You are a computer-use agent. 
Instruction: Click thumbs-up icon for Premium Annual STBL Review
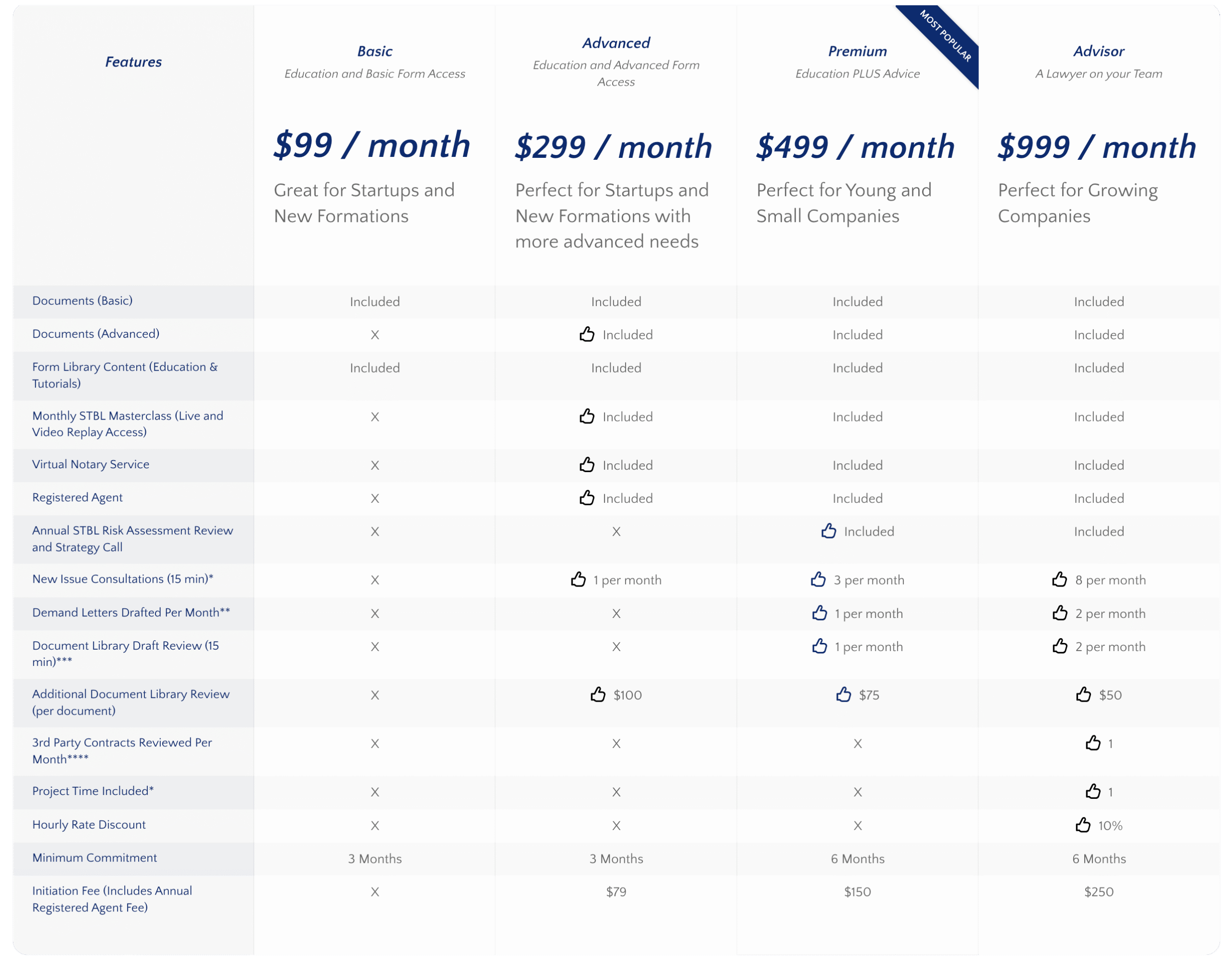[828, 531]
